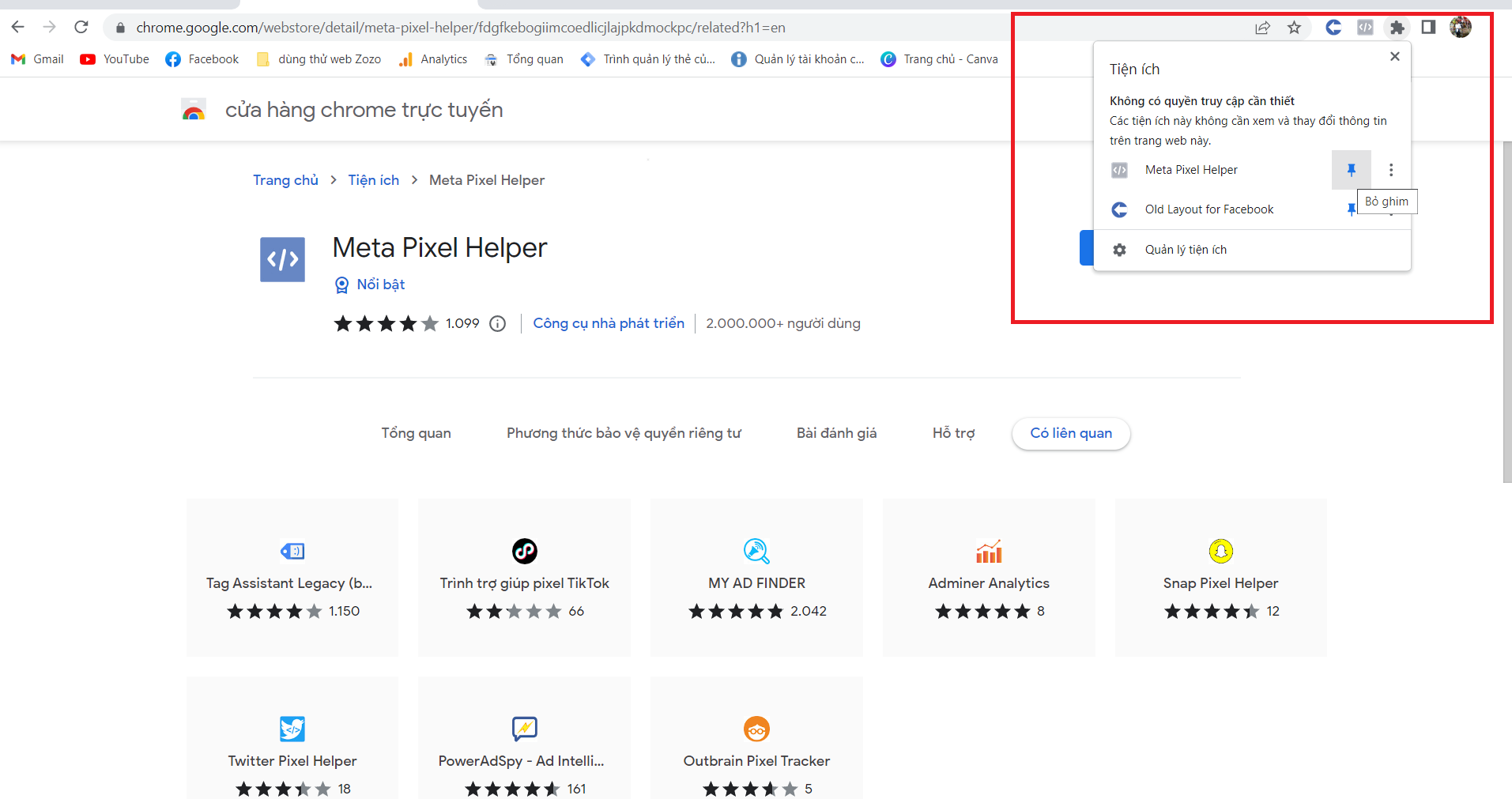Open YouTube bookmark
Screen dimensions: 1512x799
[x=115, y=59]
